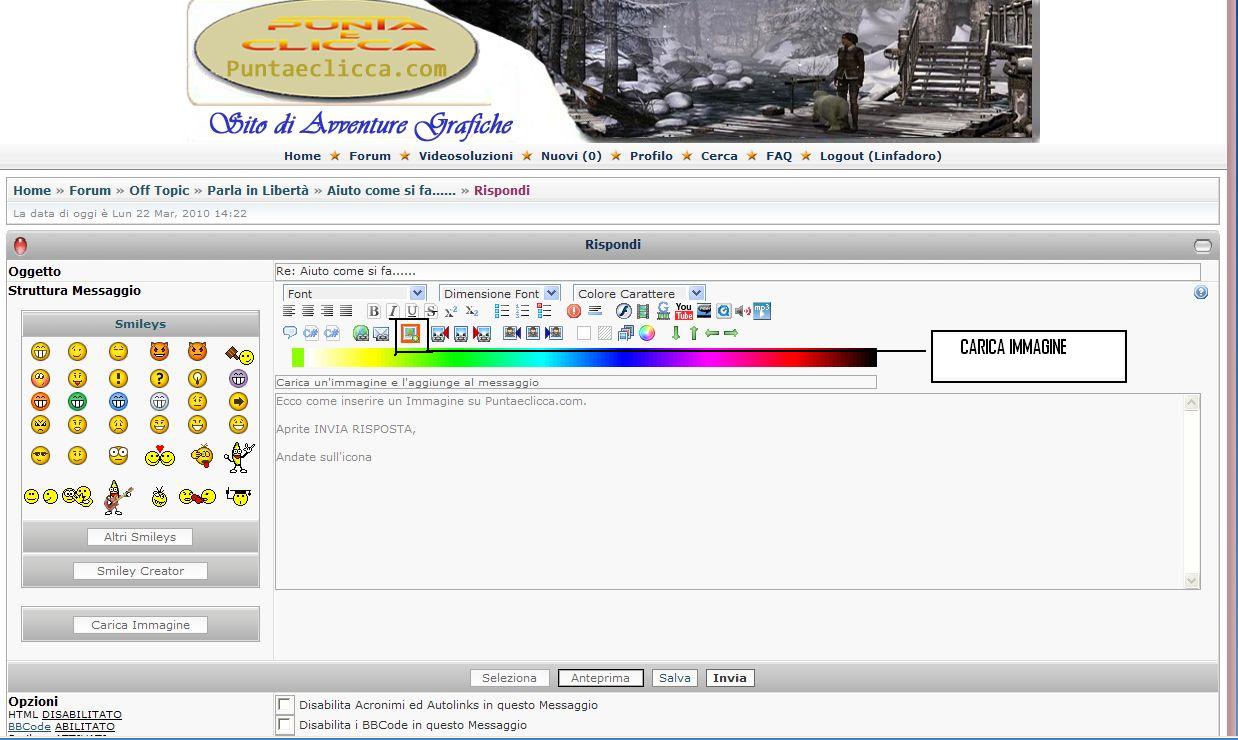This screenshot has height=740, width=1238.
Task: Insert the green grinning smiley
Action: (77, 401)
